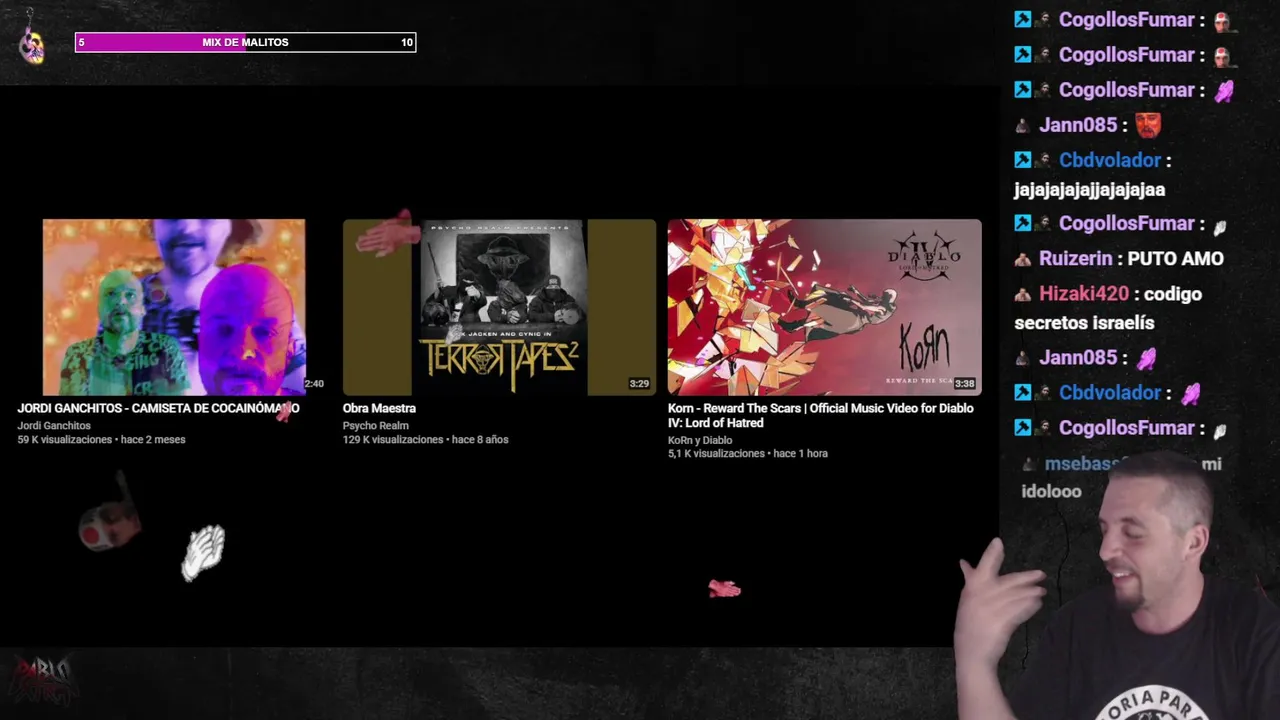Open the Terror Tapes 2 video thumbnail

(x=499, y=307)
